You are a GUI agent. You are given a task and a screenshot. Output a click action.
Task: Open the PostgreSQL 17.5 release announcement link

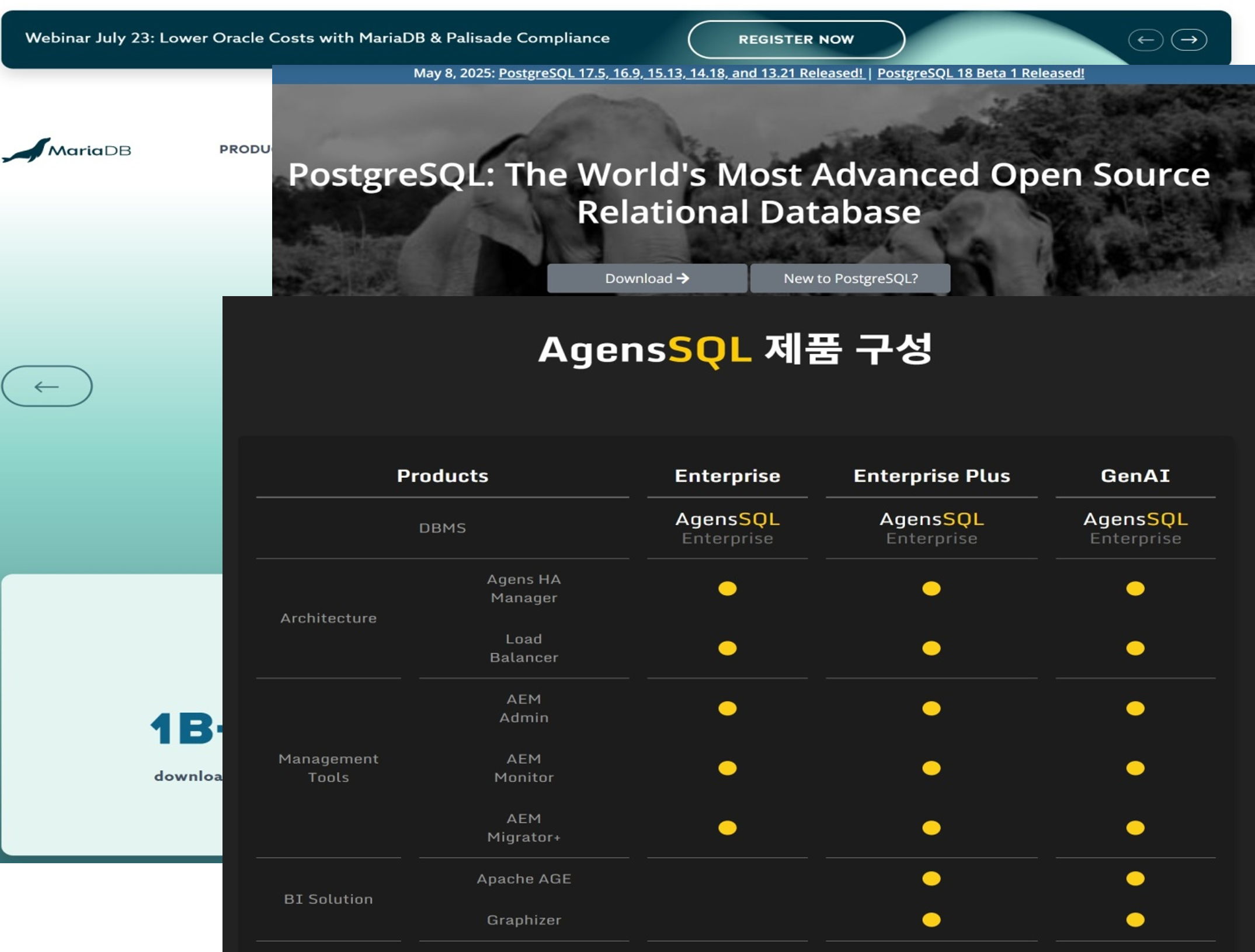[680, 73]
